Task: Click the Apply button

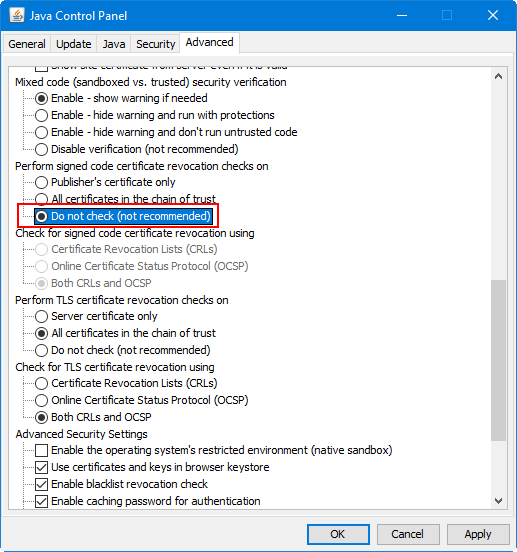Action: pyautogui.click(x=478, y=534)
